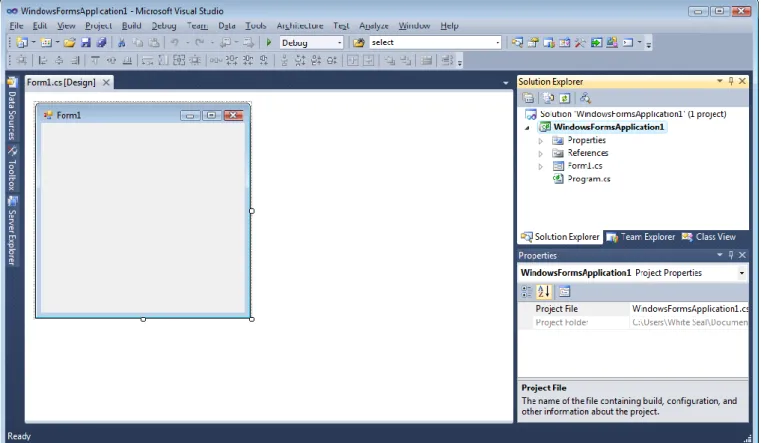Expand the Form1.cs node arrow
761x443 pixels.
[541, 166]
